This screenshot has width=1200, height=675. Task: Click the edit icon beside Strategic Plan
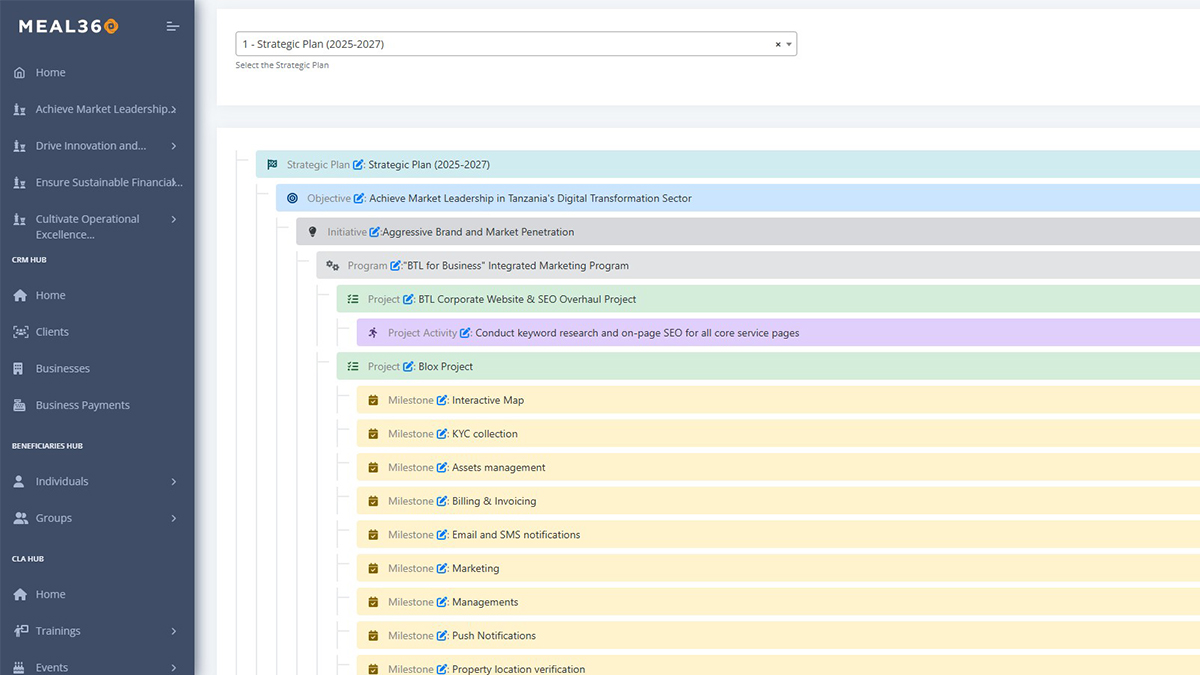click(x=358, y=165)
